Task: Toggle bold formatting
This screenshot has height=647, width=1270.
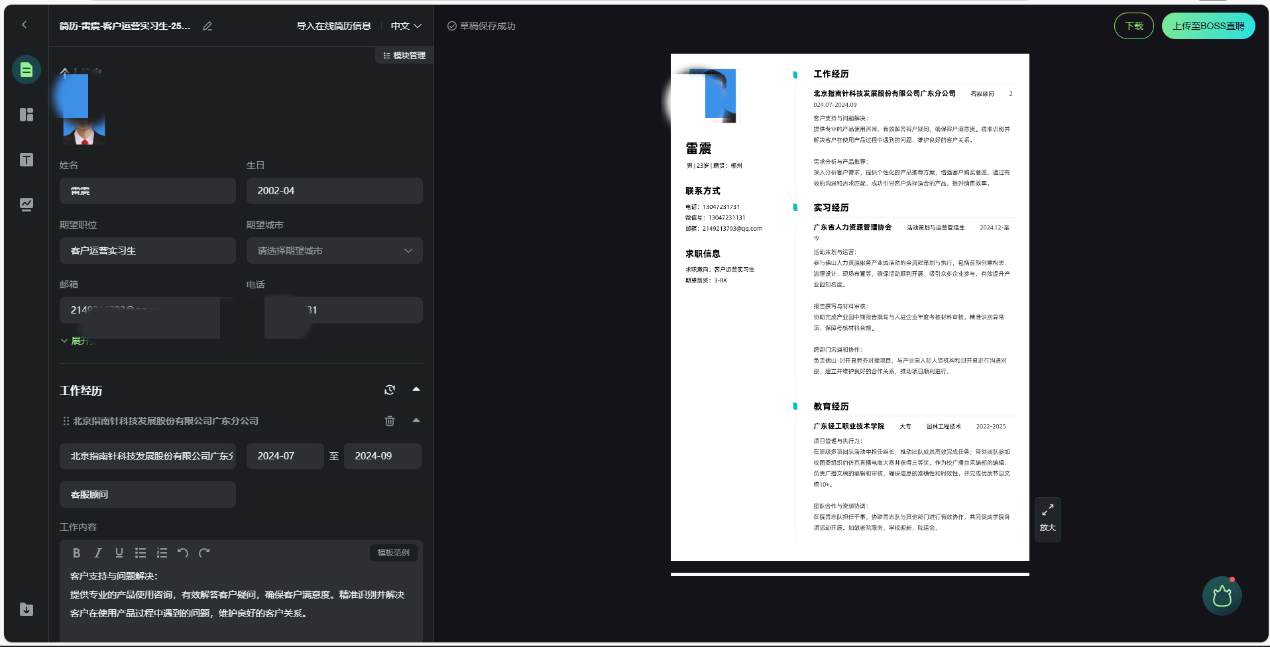Action: click(x=77, y=553)
